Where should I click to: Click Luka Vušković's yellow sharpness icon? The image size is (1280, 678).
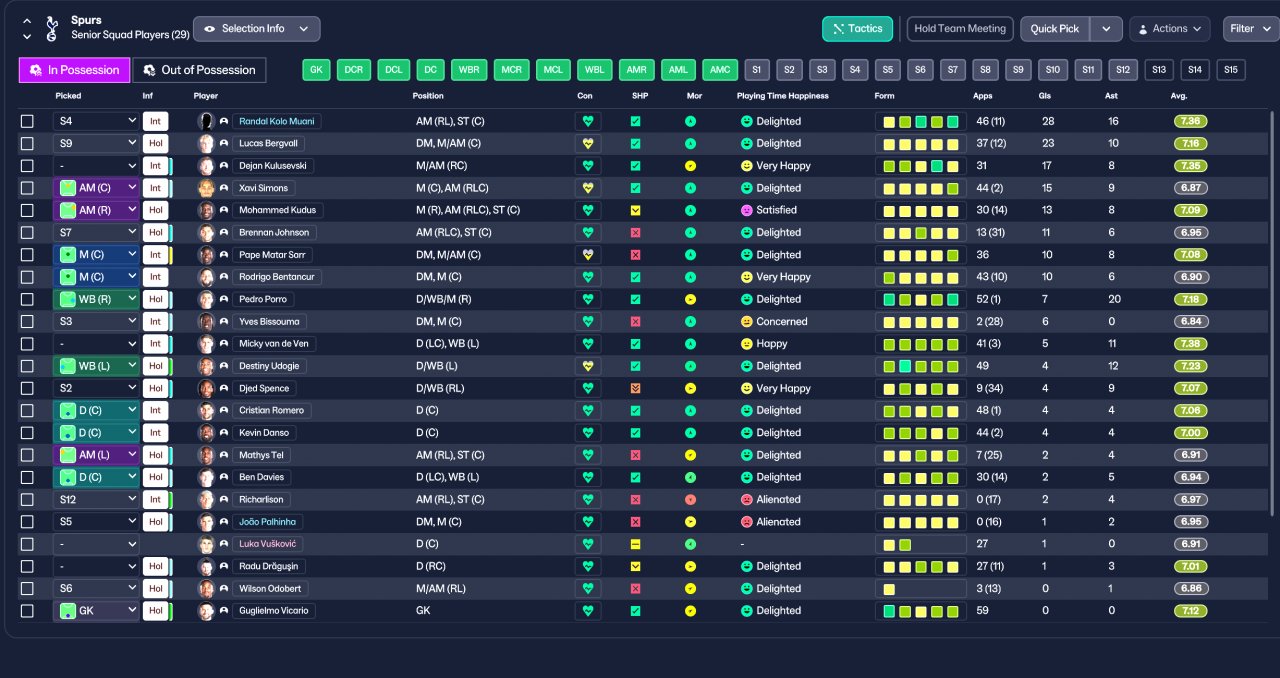pyautogui.click(x=635, y=544)
